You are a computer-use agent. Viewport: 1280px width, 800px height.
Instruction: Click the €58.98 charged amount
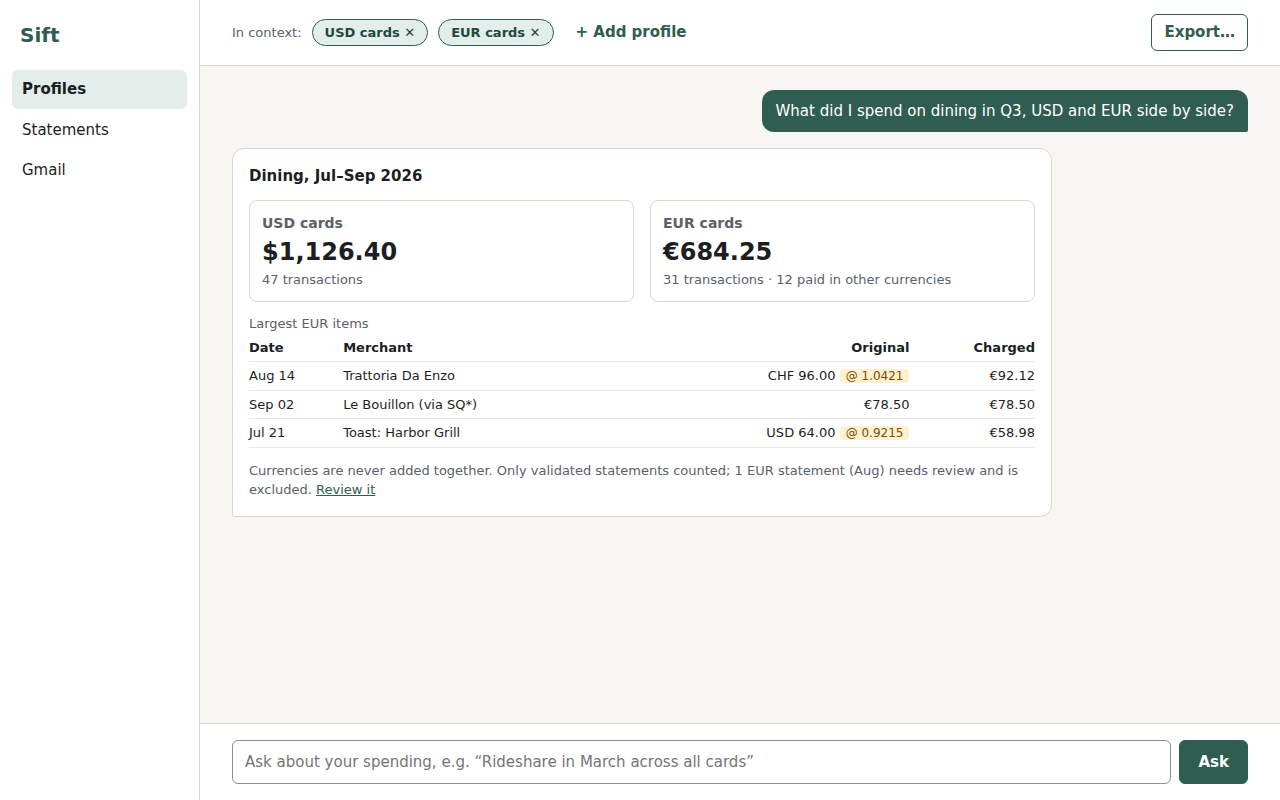point(1012,433)
